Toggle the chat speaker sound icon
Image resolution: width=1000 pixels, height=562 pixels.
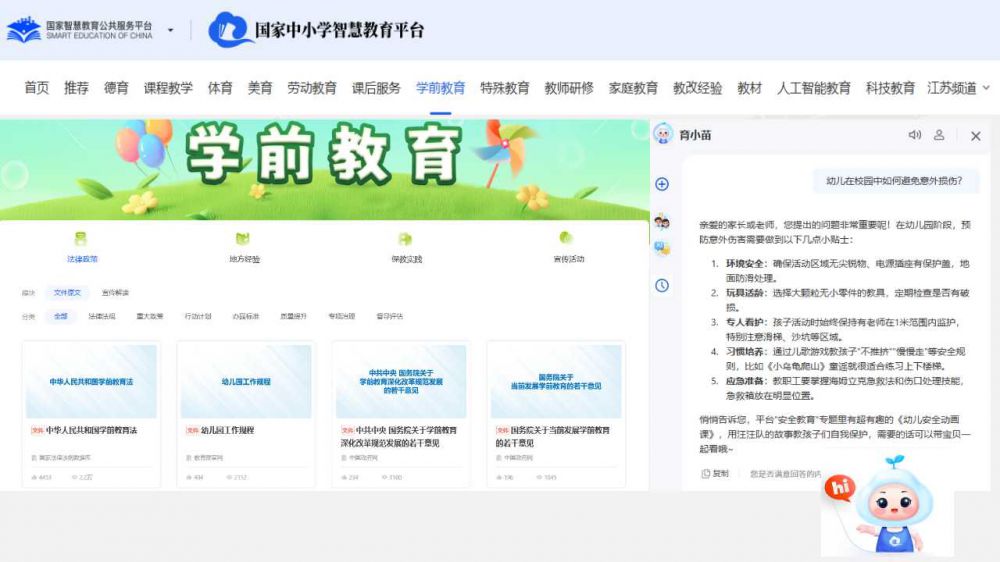click(x=914, y=135)
